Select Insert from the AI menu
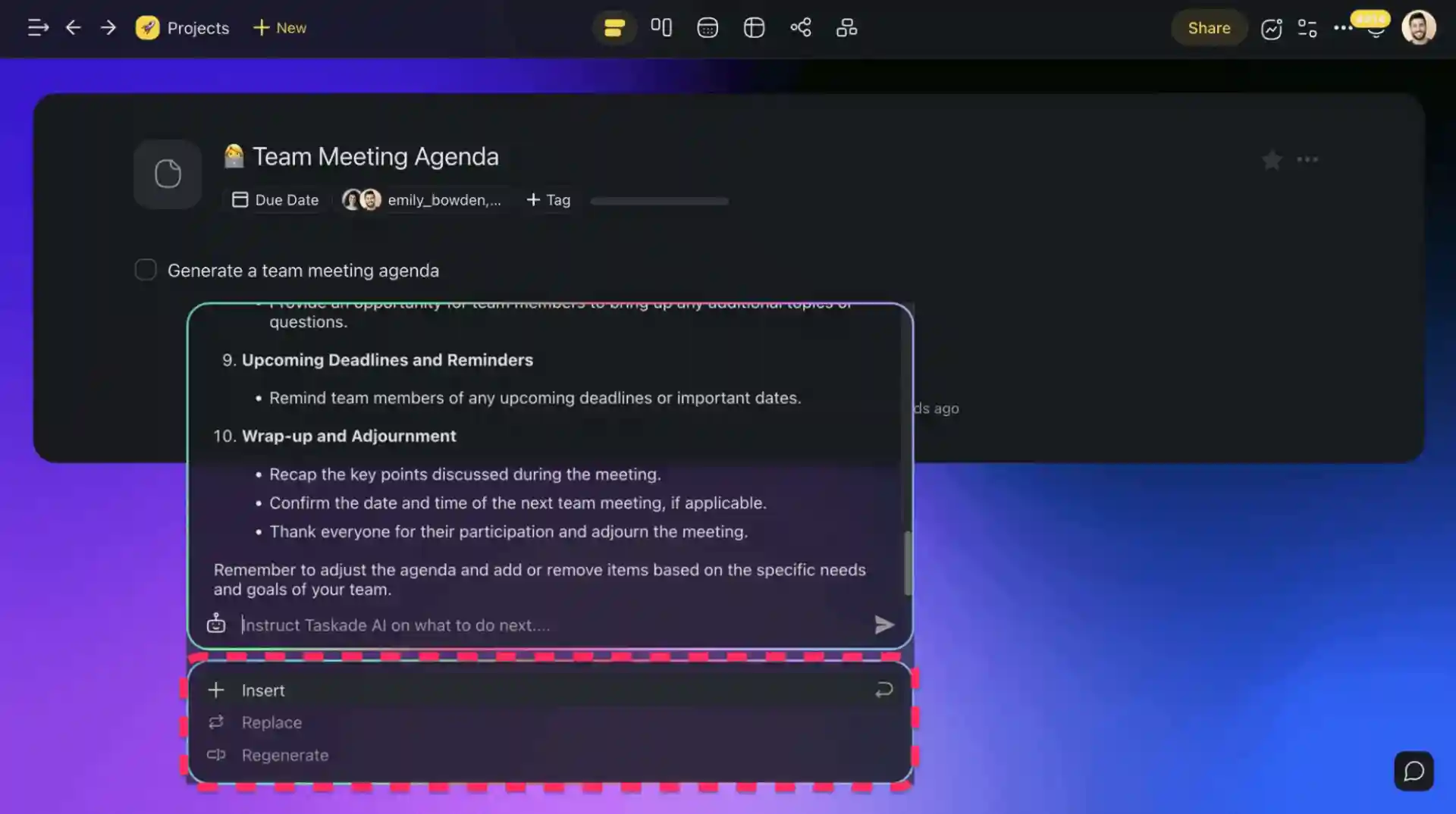1456x814 pixels. coord(263,690)
